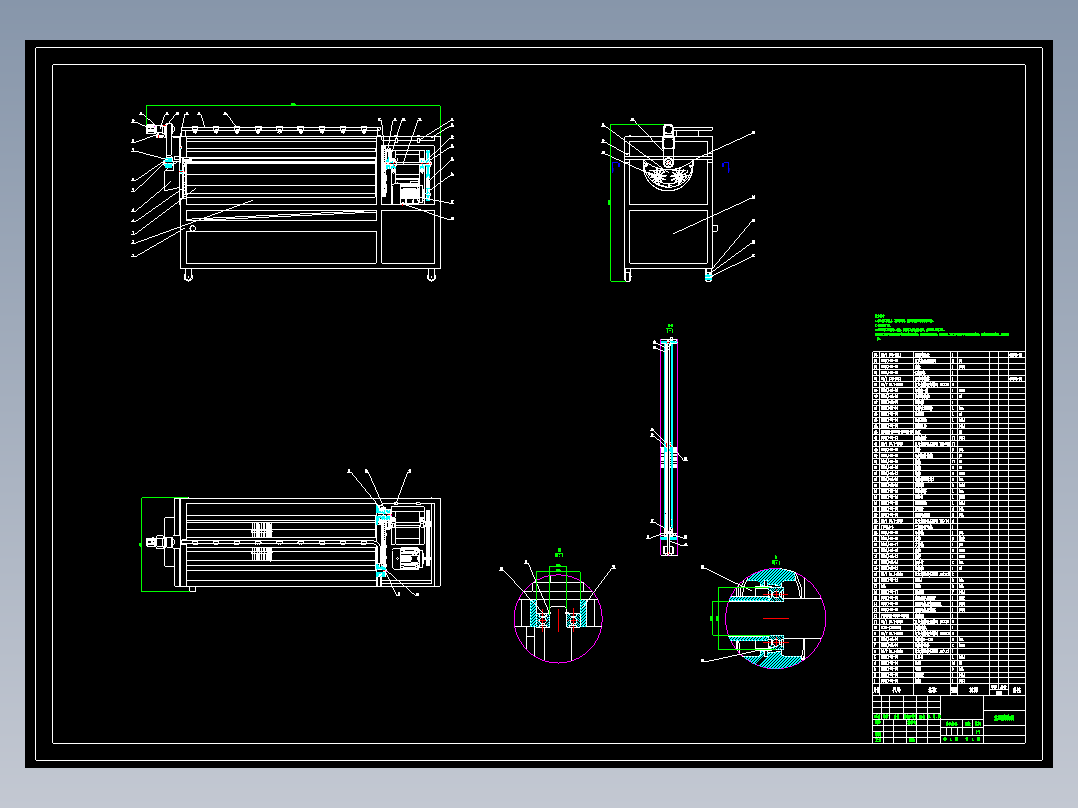Click the left magenta circular detail view
Viewport: 1078px width, 808px height.
click(x=558, y=618)
